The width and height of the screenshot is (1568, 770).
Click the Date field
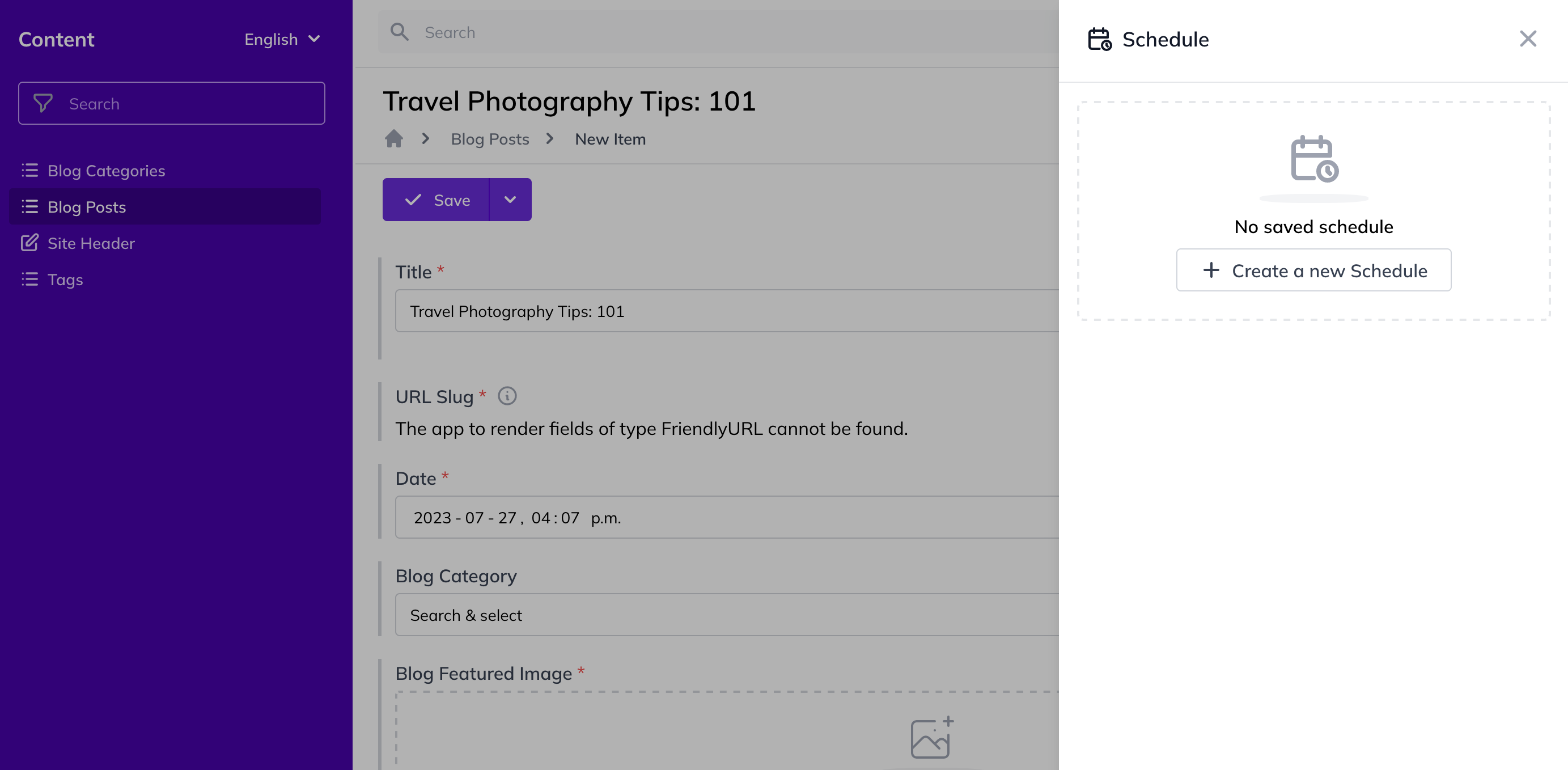(x=727, y=517)
